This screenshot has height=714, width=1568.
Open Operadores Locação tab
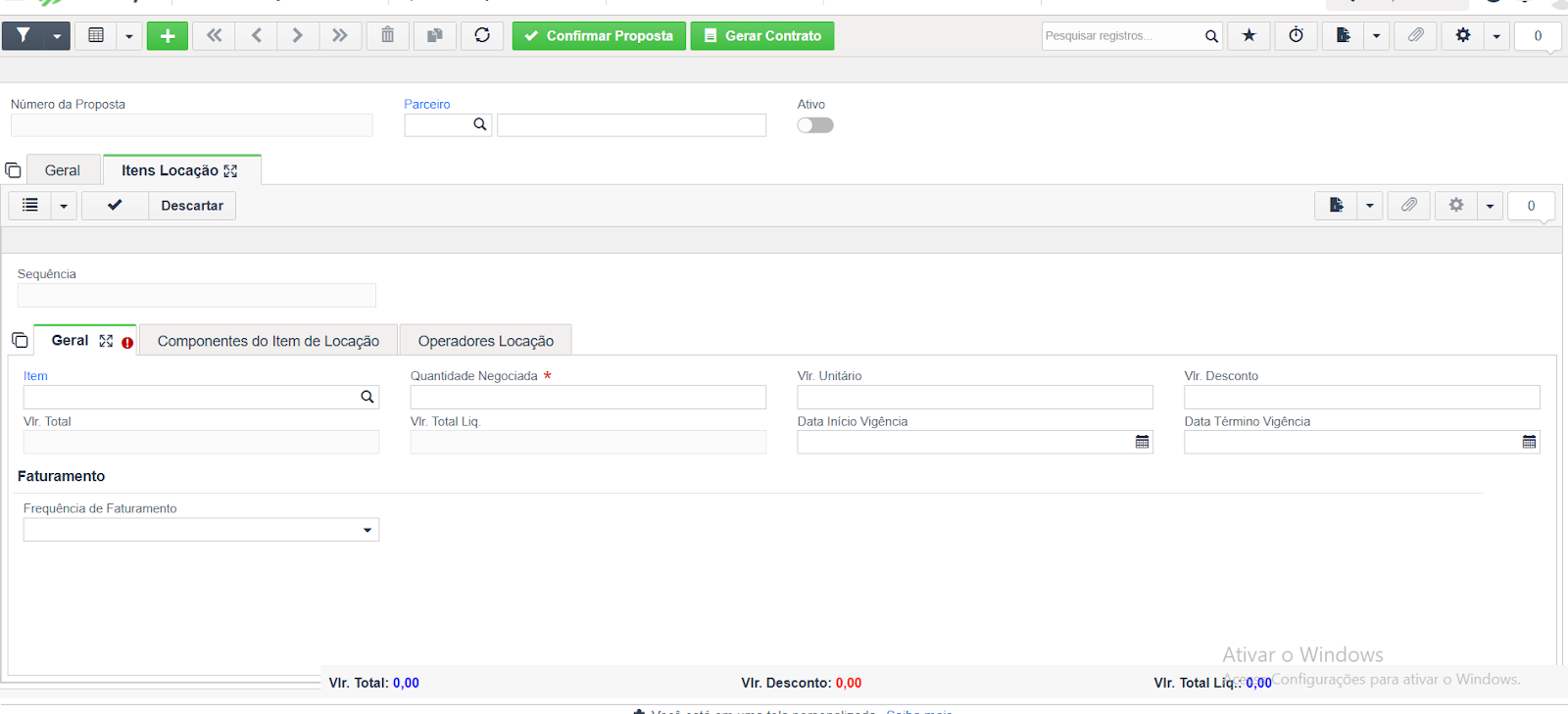pyautogui.click(x=486, y=341)
